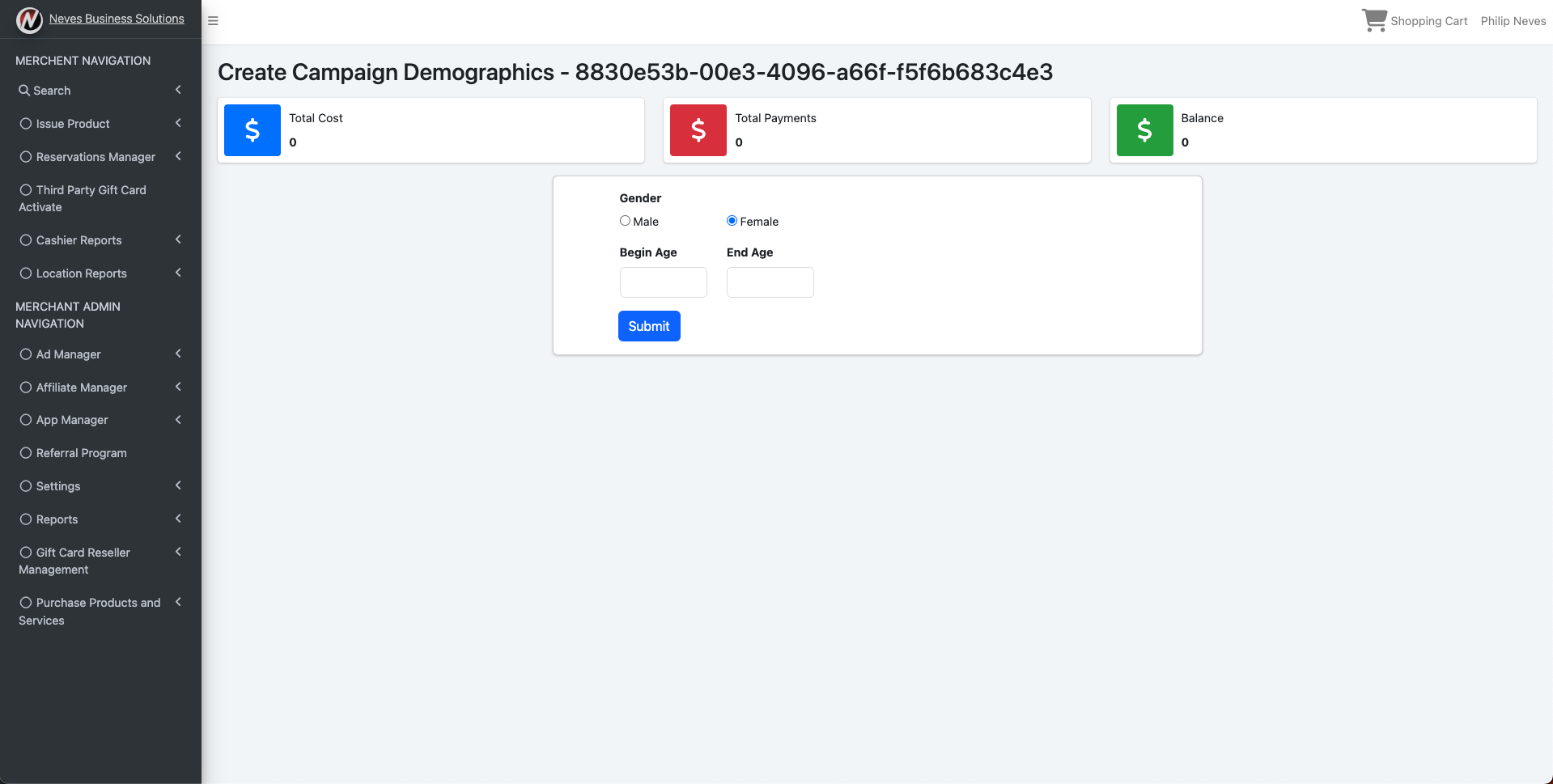This screenshot has height=784, width=1553.
Task: Expand Purchase Products and Services chevron
Action: [178, 602]
